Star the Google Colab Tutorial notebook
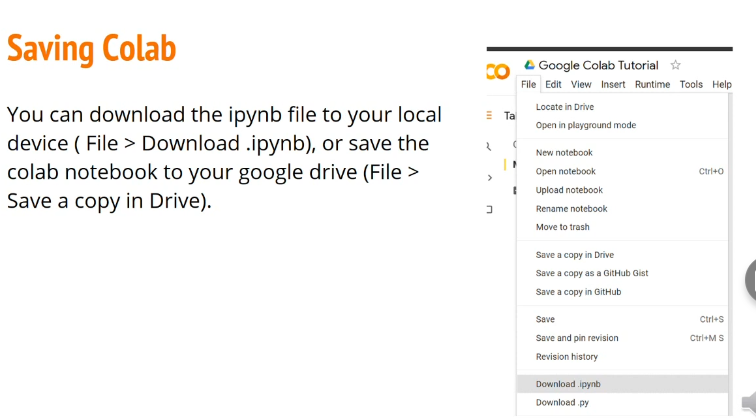The image size is (756, 418). click(675, 65)
